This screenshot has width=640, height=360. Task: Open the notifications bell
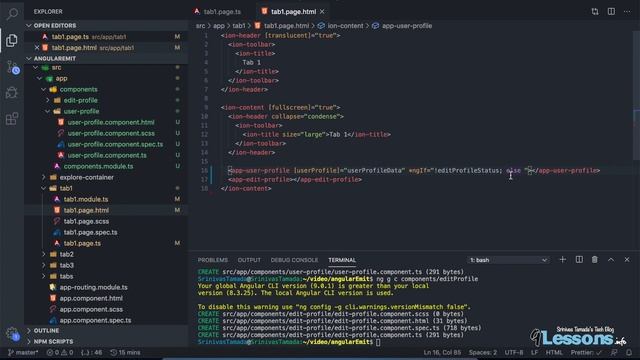click(629, 352)
